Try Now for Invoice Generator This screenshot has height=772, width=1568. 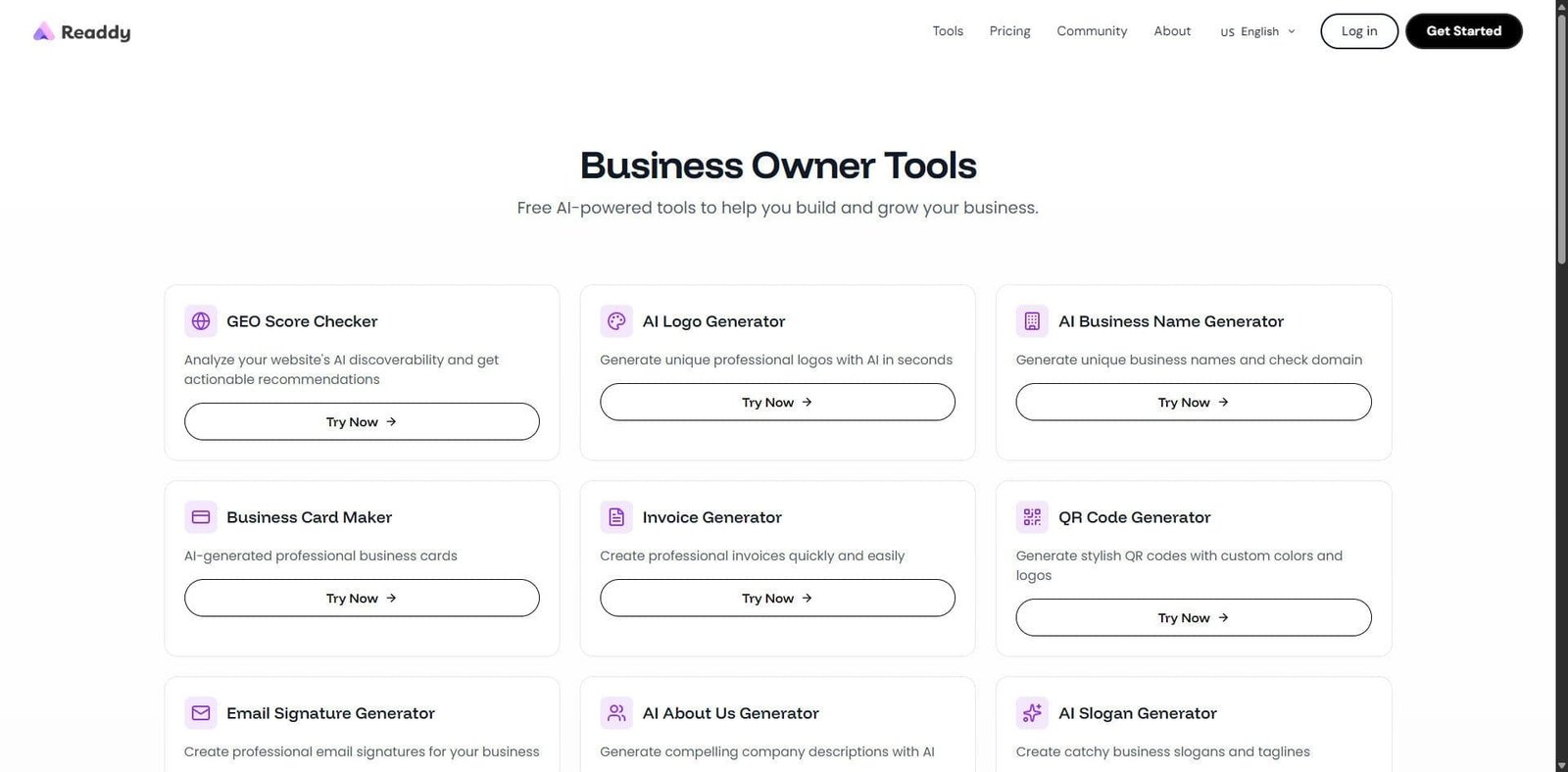point(777,598)
